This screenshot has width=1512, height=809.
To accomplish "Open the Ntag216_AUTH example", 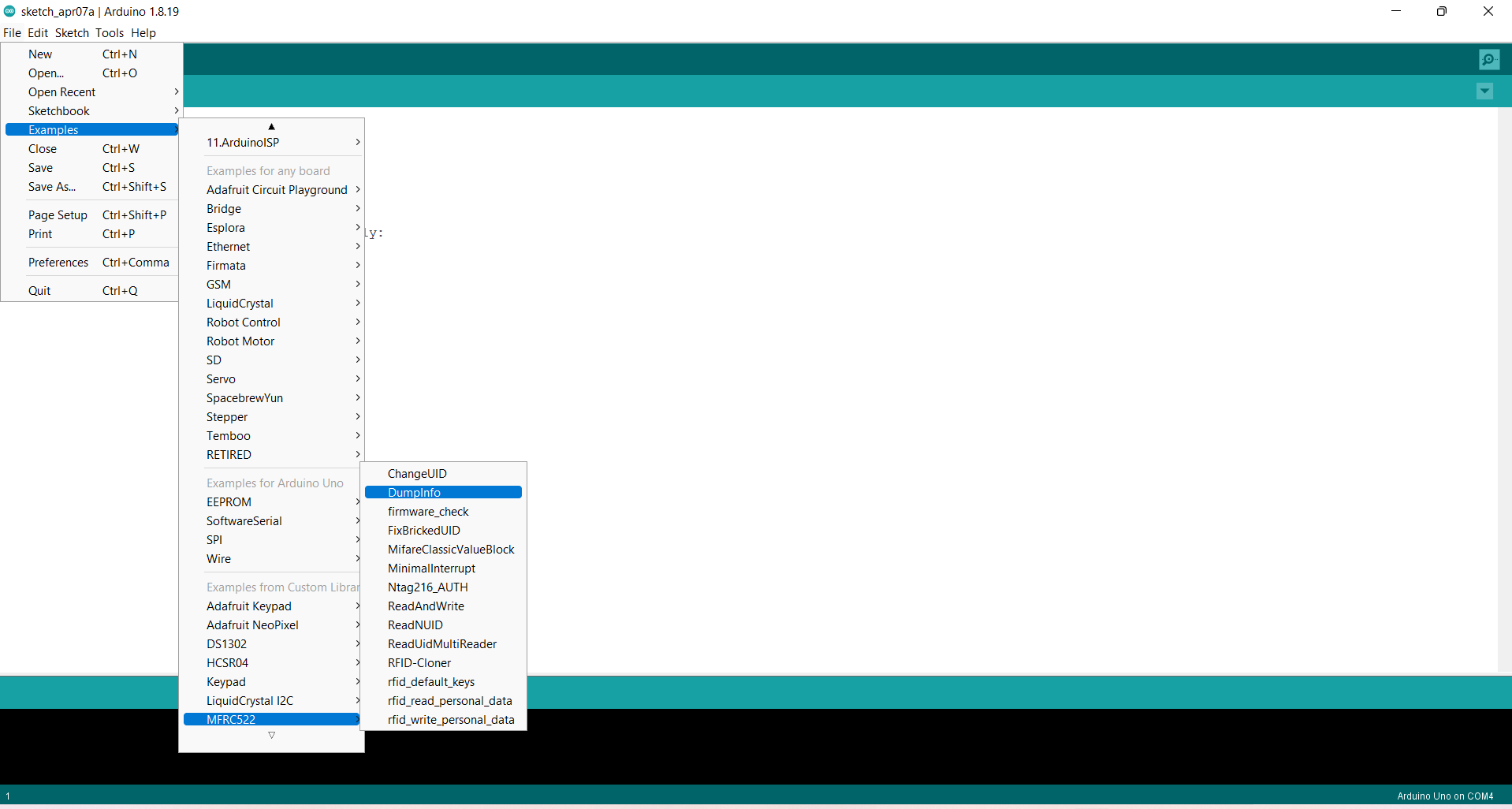I will tap(427, 587).
